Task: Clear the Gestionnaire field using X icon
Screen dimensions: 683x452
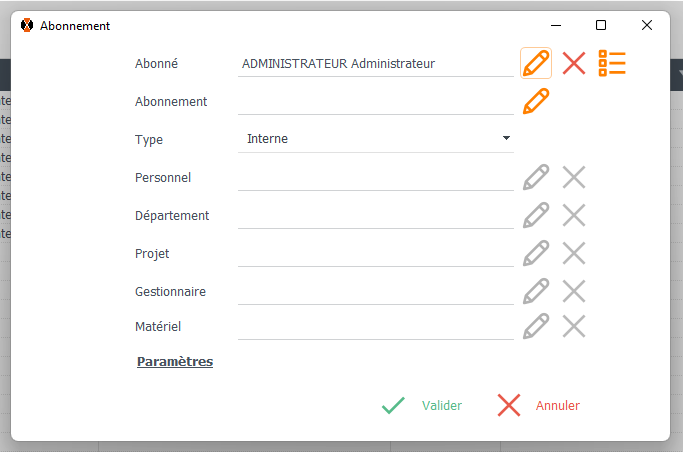Action: (x=574, y=291)
